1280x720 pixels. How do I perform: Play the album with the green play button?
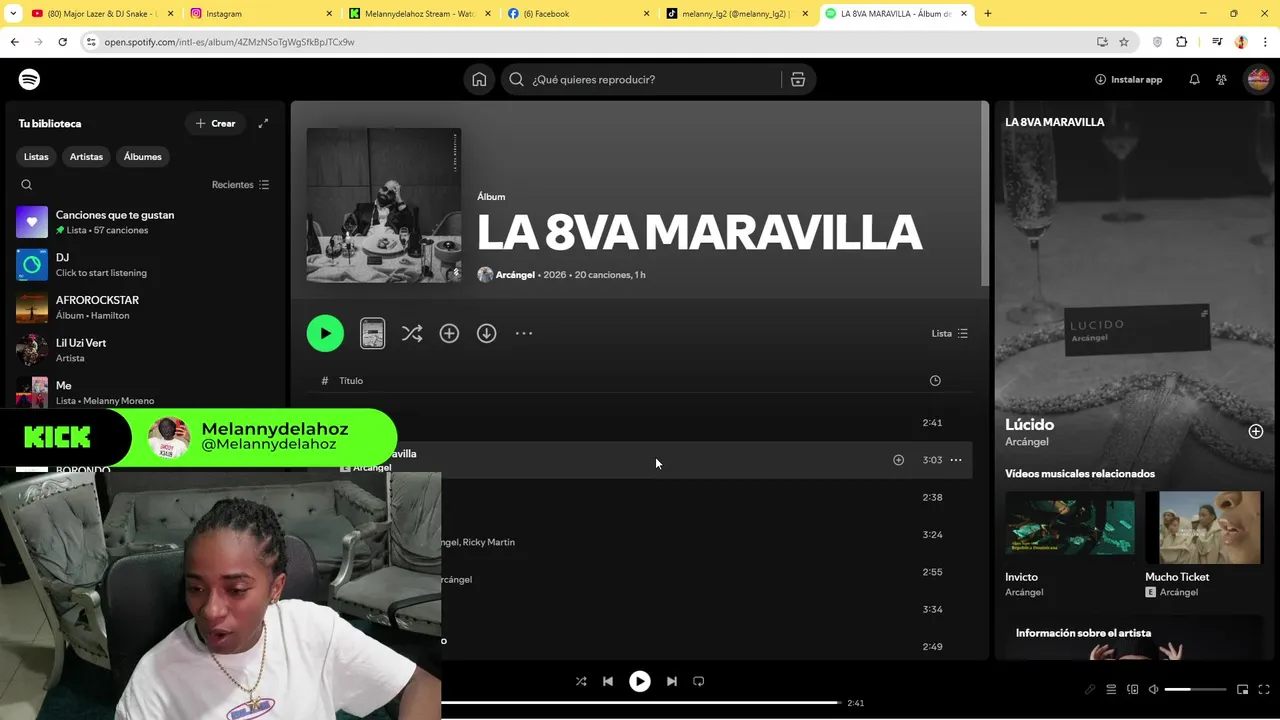pyautogui.click(x=325, y=333)
